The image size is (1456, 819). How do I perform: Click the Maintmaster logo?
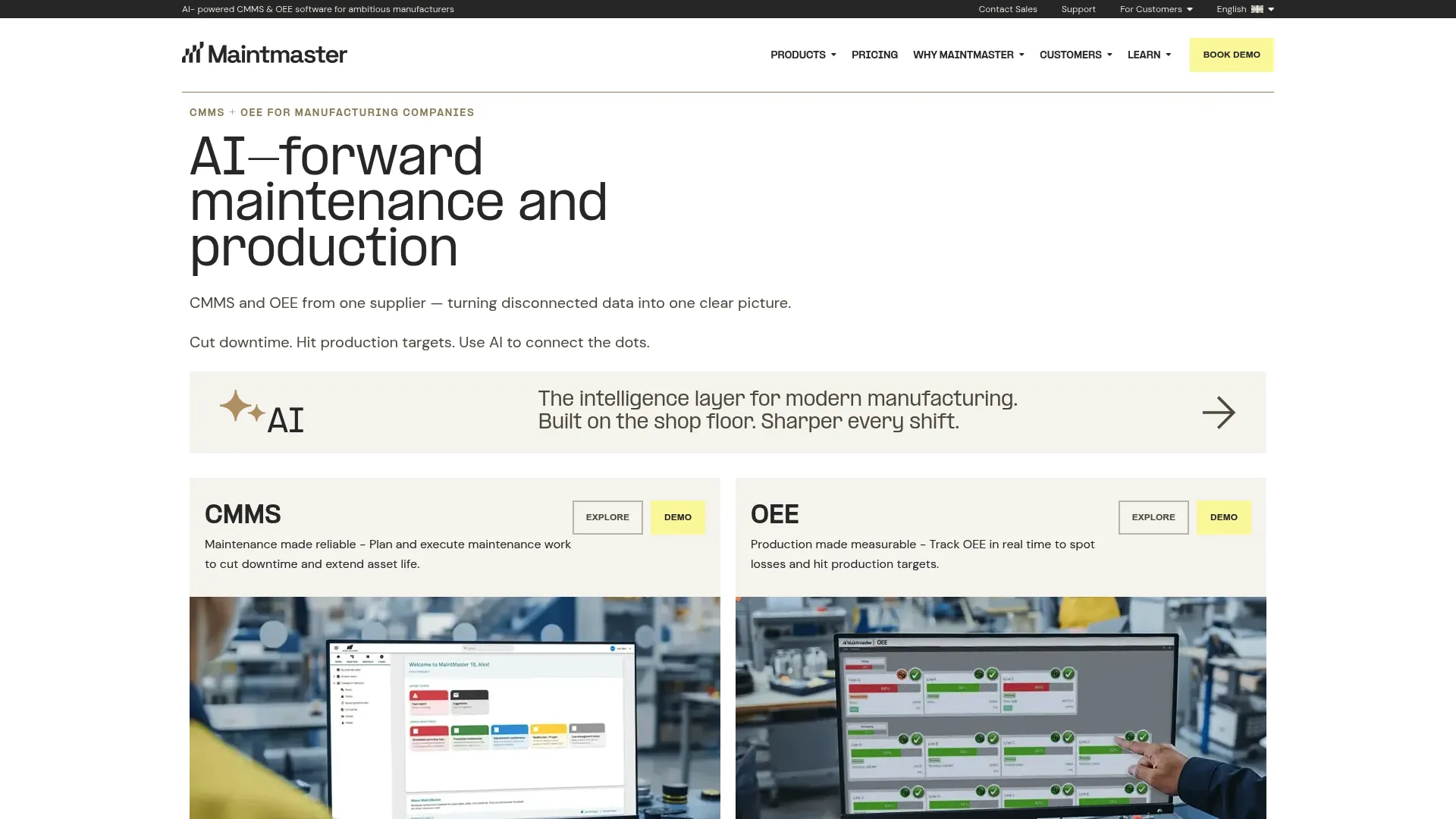point(265,53)
